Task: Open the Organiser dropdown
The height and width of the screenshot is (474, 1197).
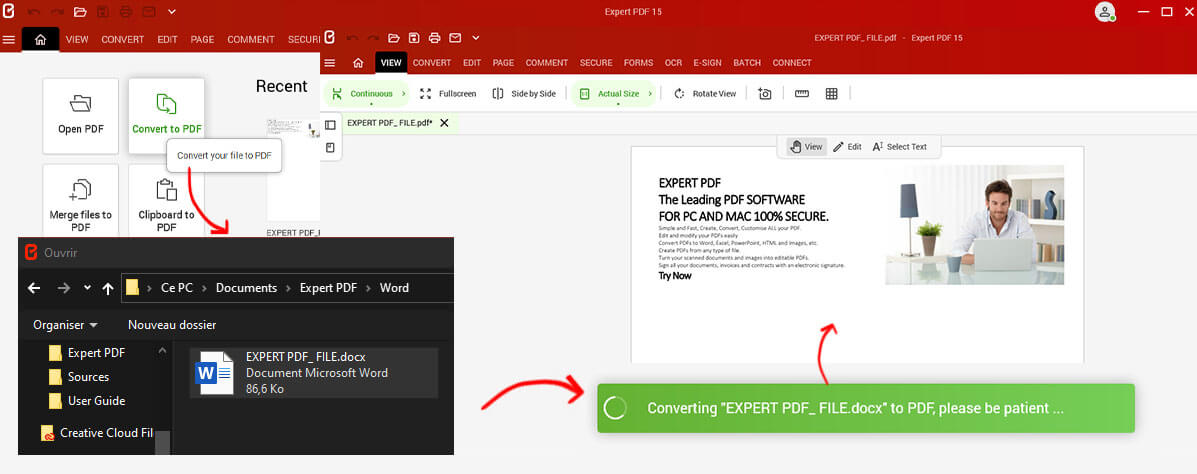Action: tap(65, 325)
